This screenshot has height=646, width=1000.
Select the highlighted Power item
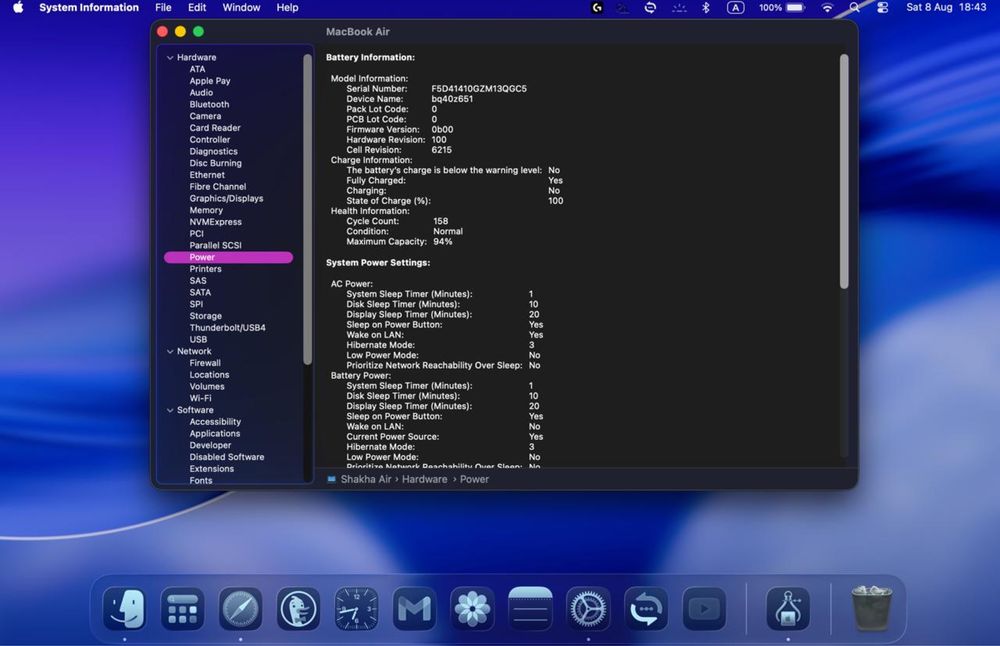coord(228,257)
